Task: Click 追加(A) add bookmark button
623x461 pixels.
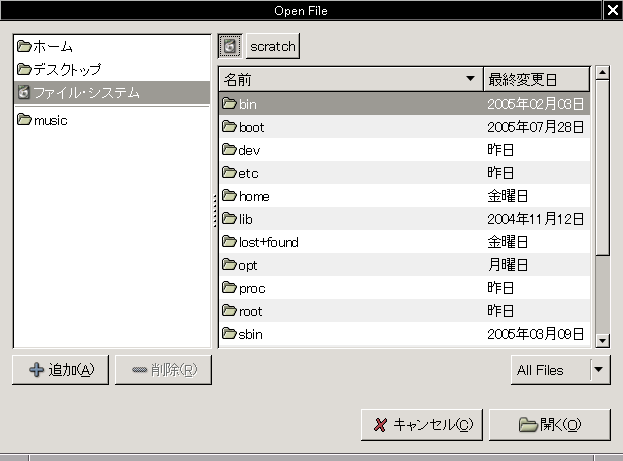Action: click(60, 370)
